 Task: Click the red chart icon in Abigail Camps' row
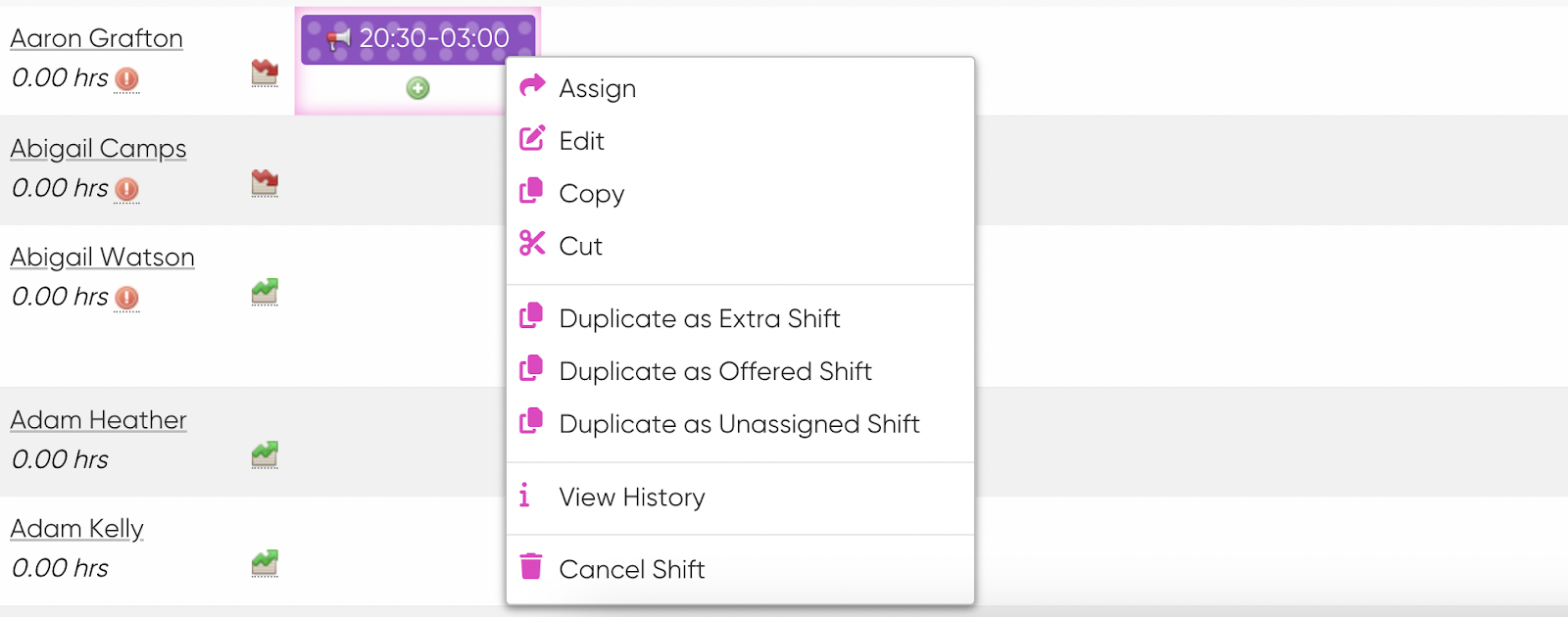coord(265,182)
